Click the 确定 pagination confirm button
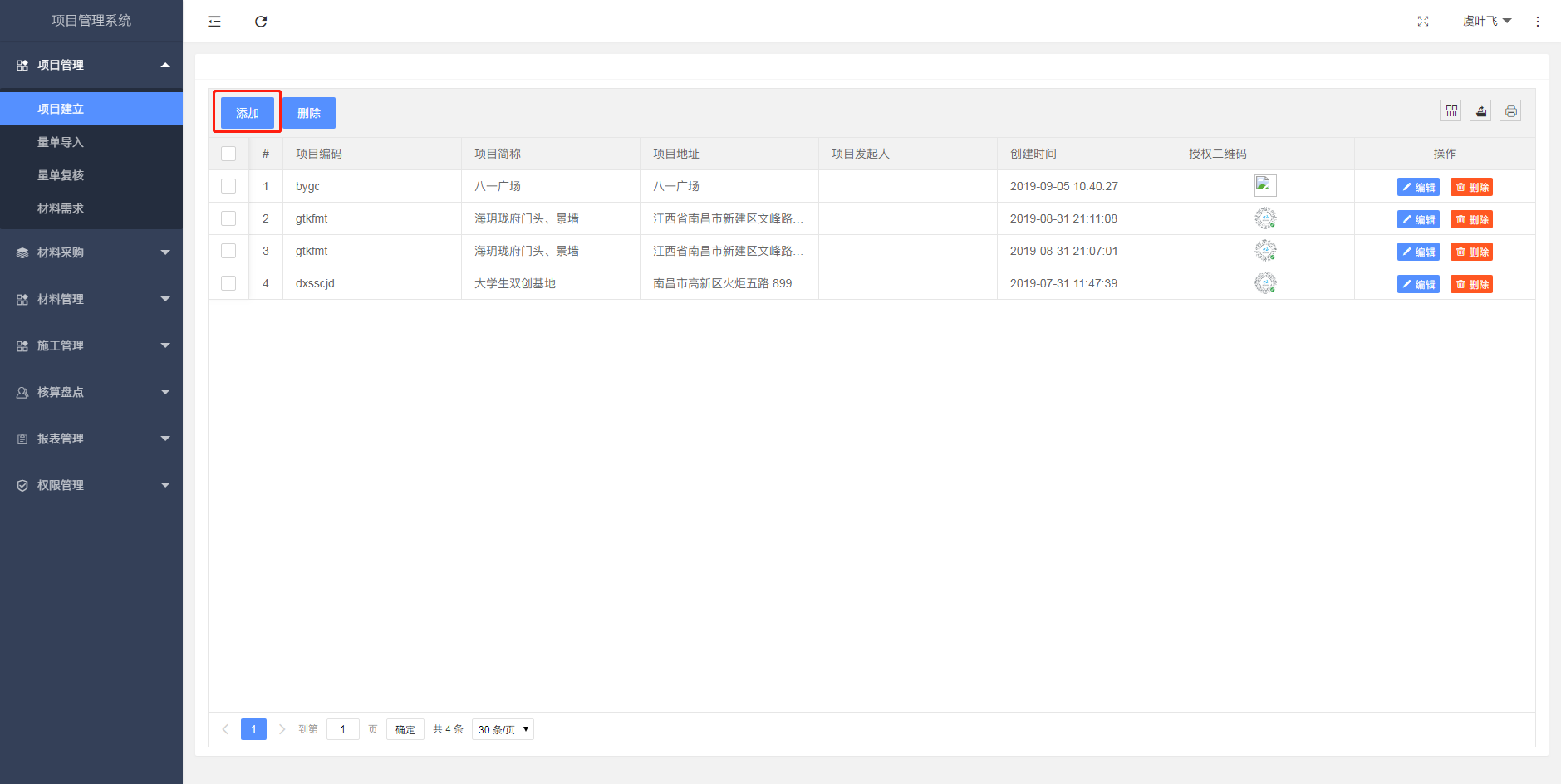Viewport: 1561px width, 784px height. pyautogui.click(x=405, y=729)
